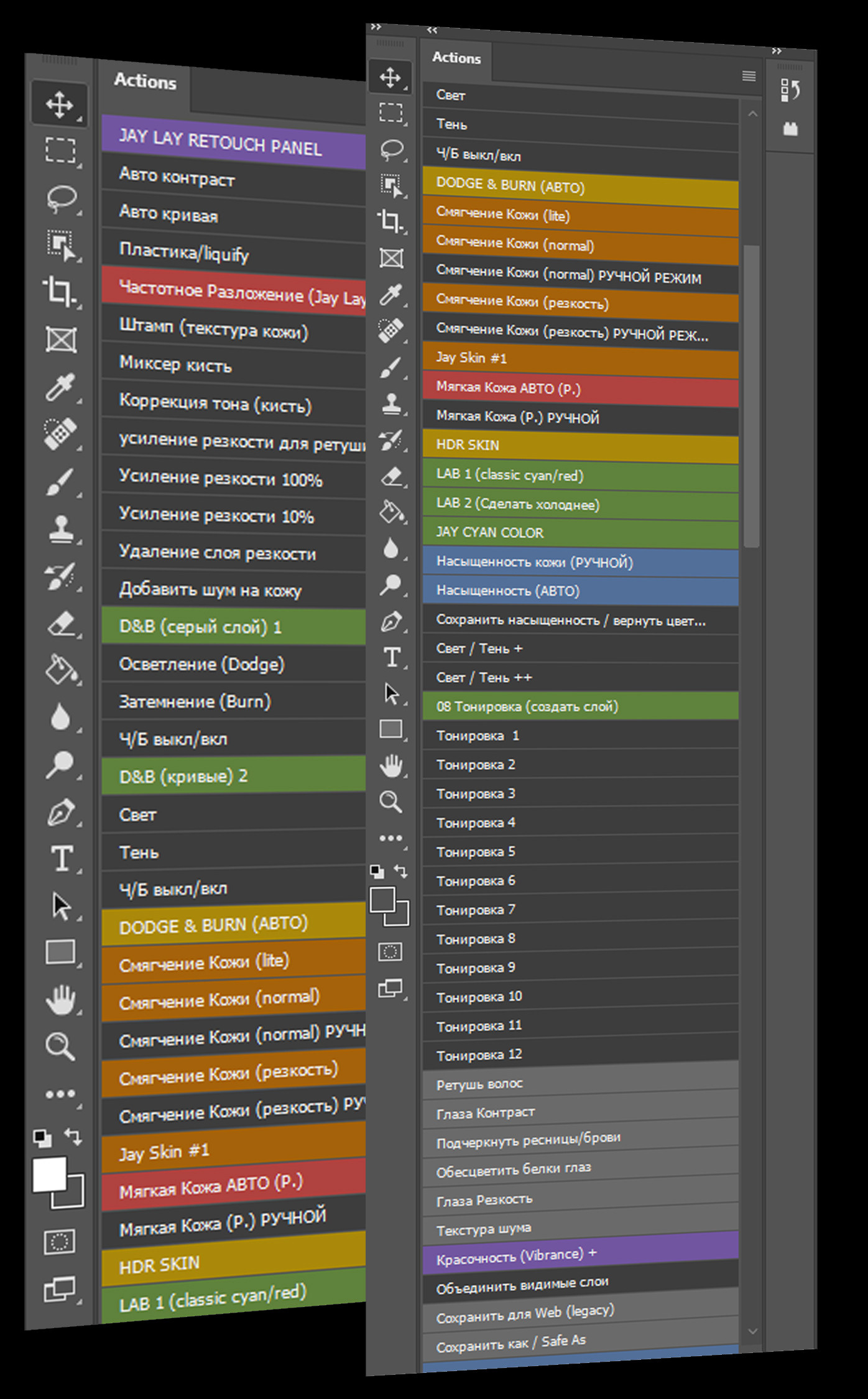This screenshot has width=868, height=1399.
Task: Select the Move tool in the left toolbar
Action: click(x=59, y=104)
